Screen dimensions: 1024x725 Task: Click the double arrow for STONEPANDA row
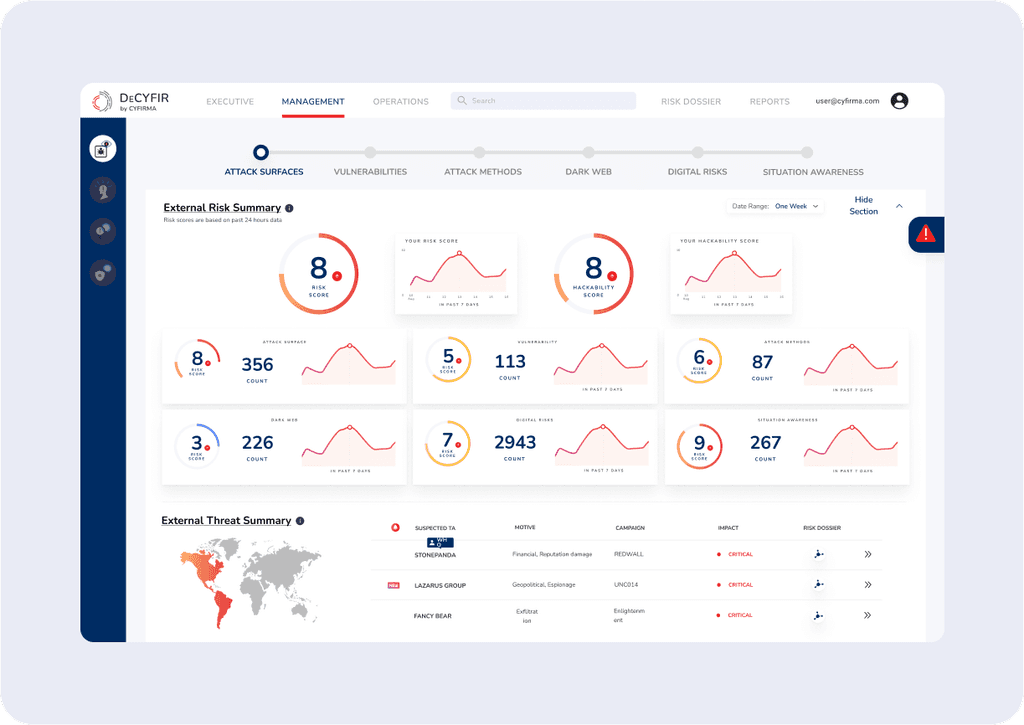(x=868, y=555)
